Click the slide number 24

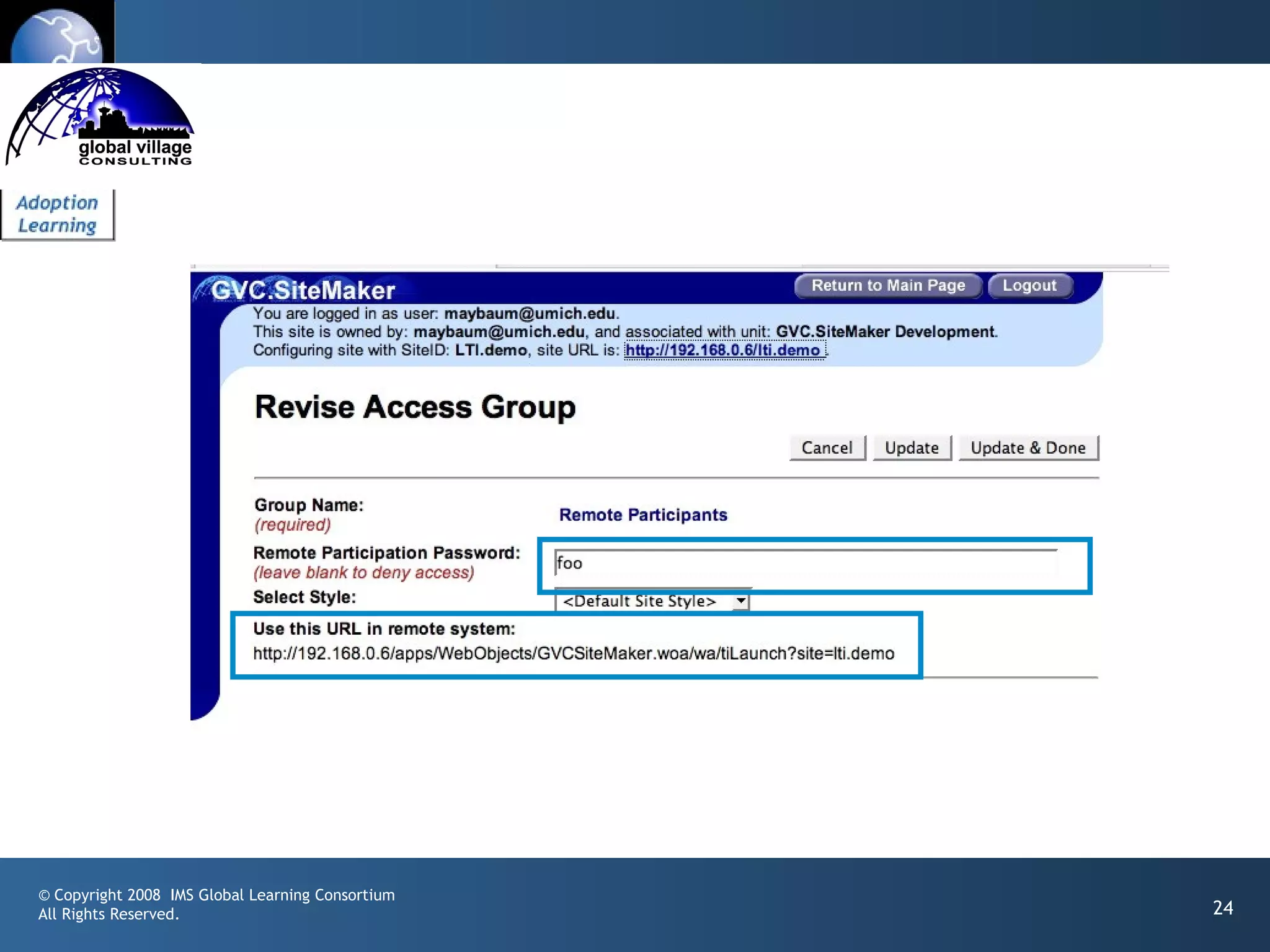coord(1222,907)
